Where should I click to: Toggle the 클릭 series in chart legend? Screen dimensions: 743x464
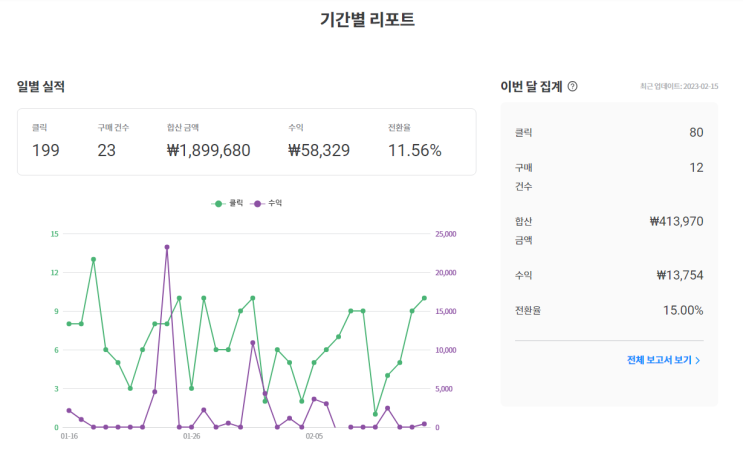pyautogui.click(x=227, y=203)
